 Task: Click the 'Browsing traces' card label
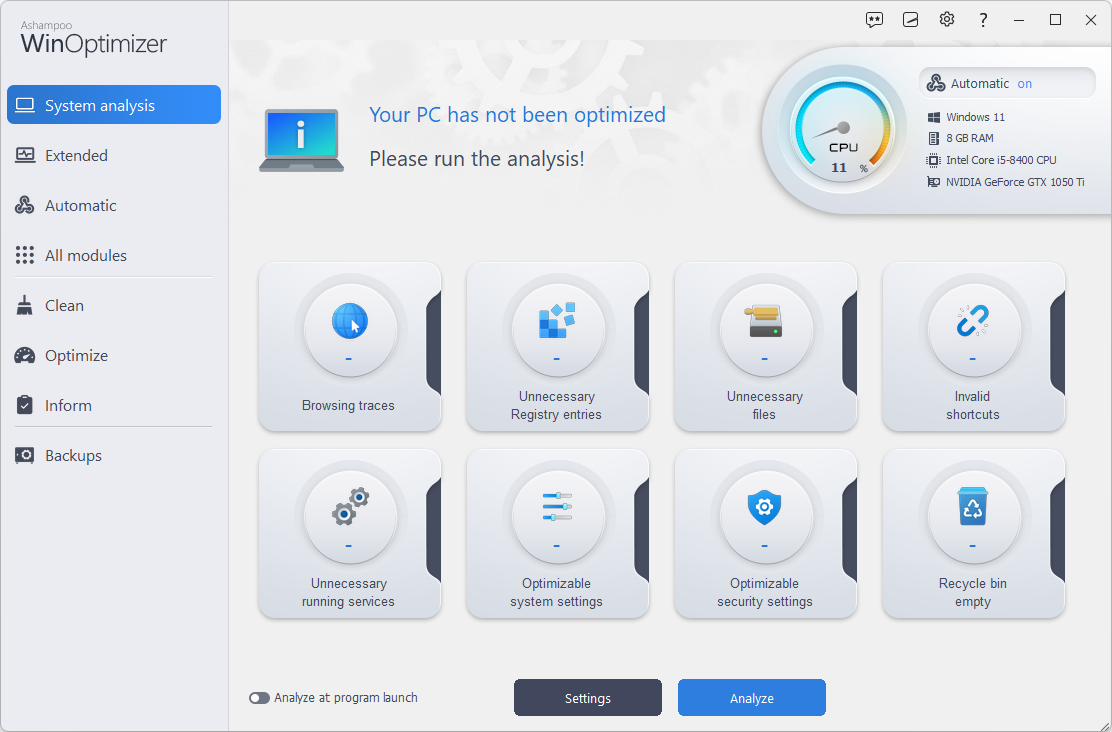348,406
